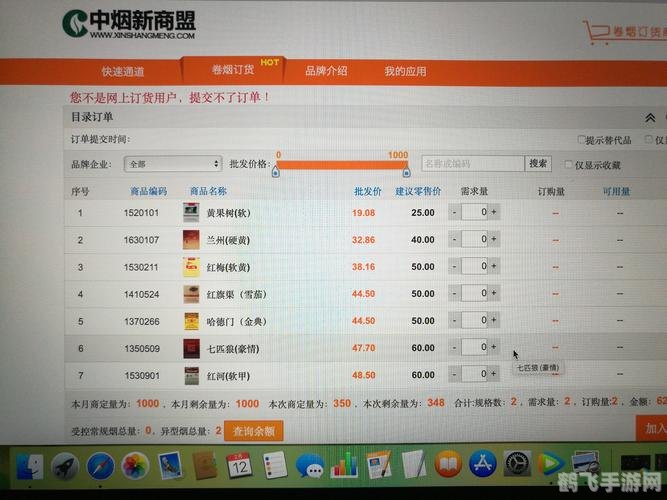Open the 快速通道 tab
The width and height of the screenshot is (667, 500).
pyautogui.click(x=123, y=71)
